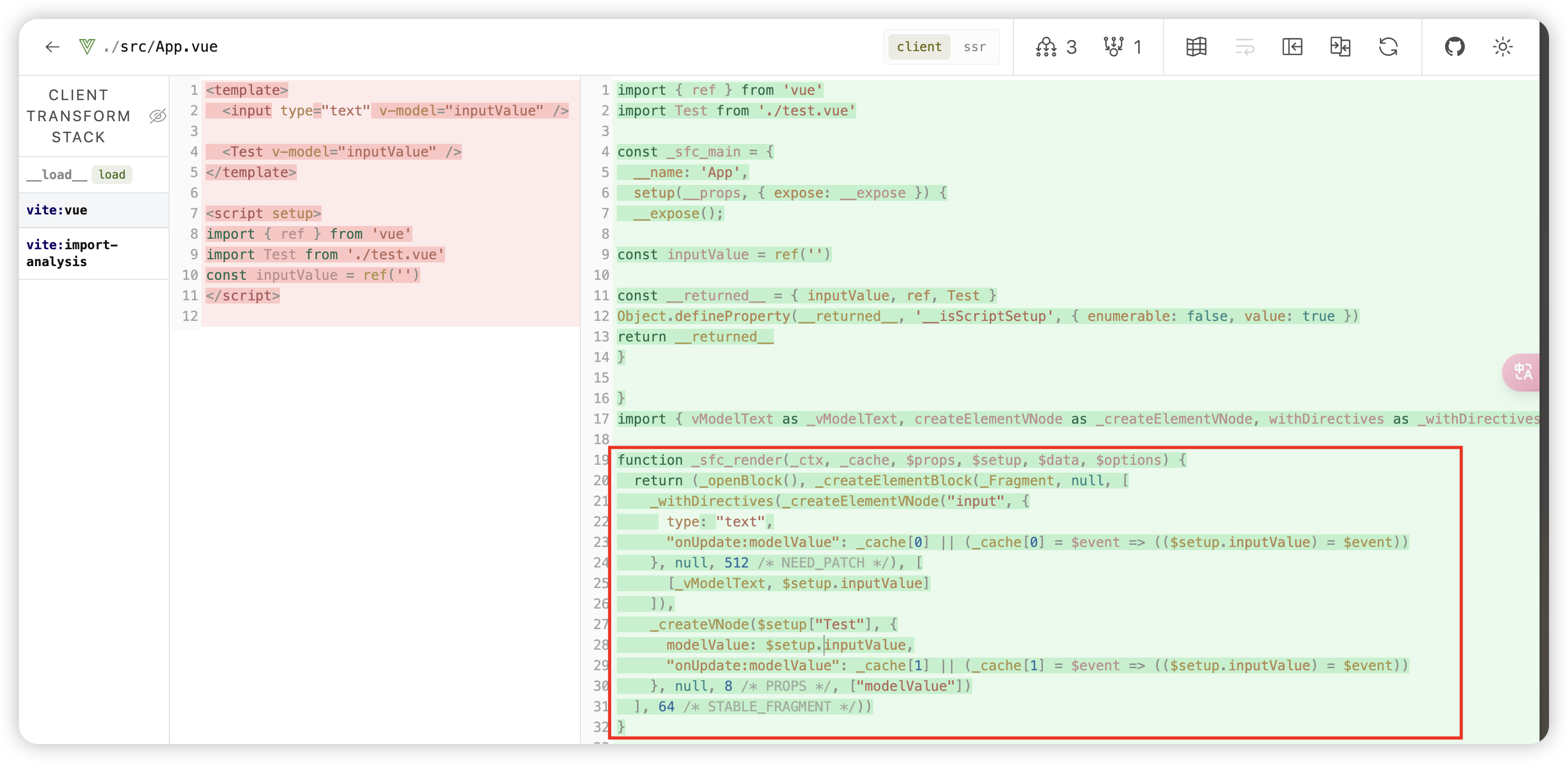Click the refetch refresh icon

1388,47
